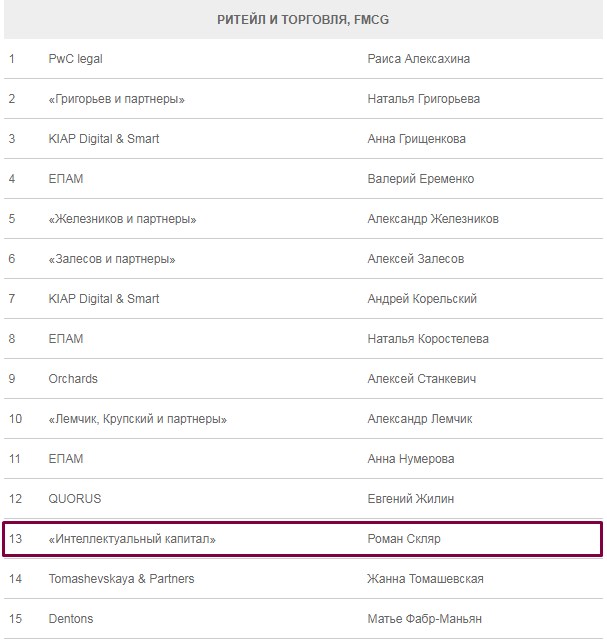Click the name Анна Грищенкова
Image resolution: width=607 pixels, height=642 pixels.
(x=417, y=139)
